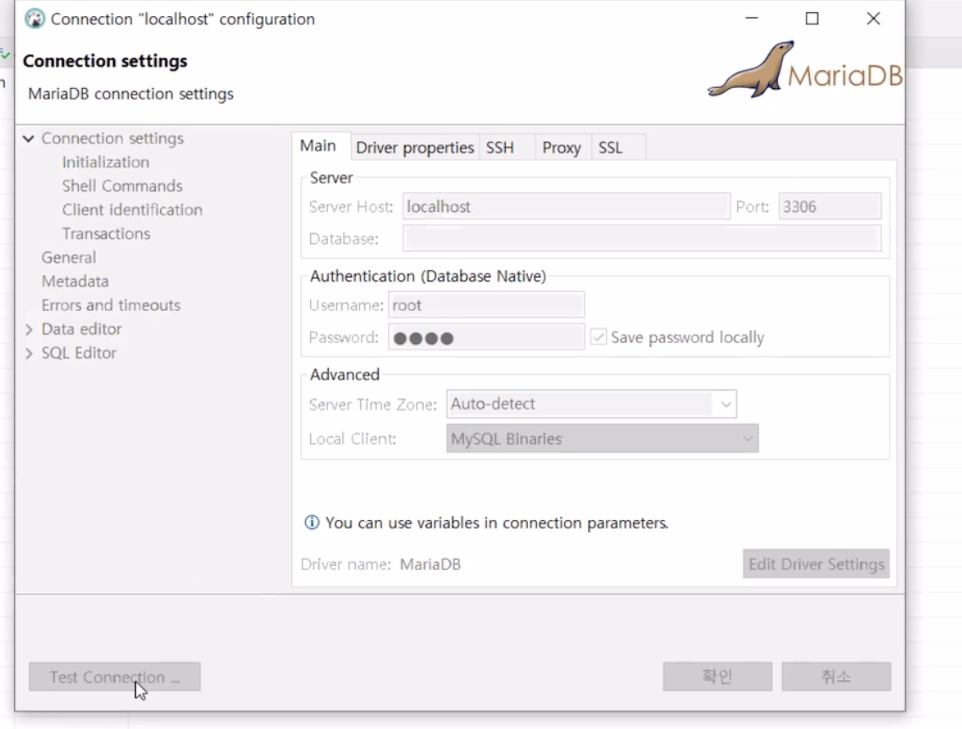Select Client identification tree item

(x=132, y=210)
